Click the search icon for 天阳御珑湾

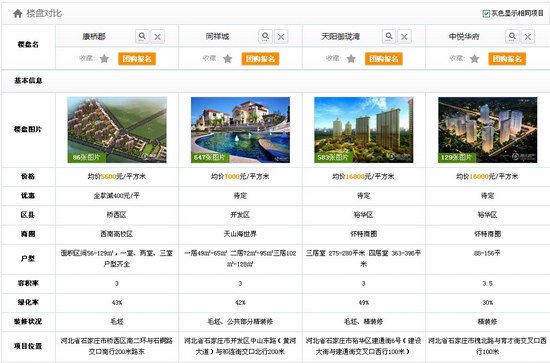point(389,36)
